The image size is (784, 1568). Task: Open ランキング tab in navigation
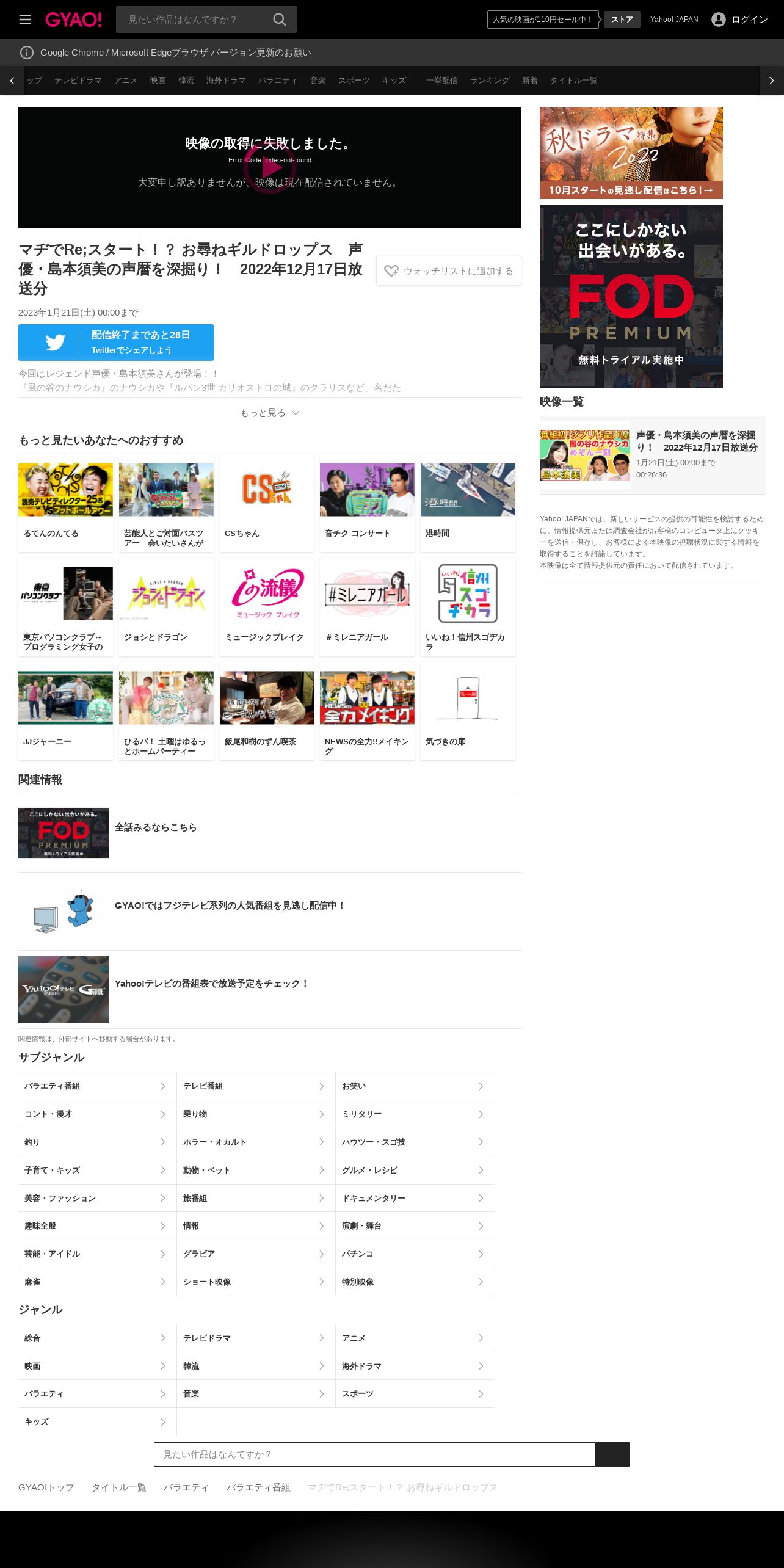pos(490,81)
